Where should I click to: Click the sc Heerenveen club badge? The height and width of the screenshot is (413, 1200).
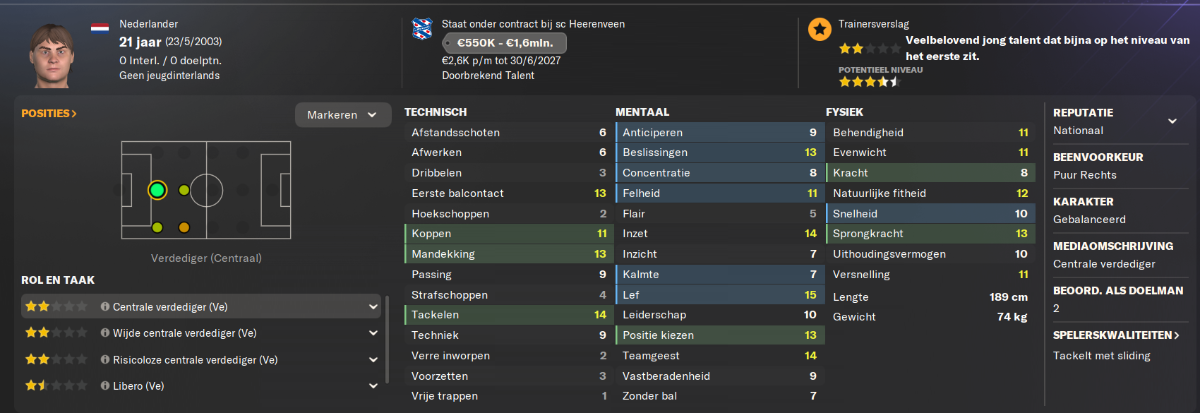pyautogui.click(x=422, y=29)
